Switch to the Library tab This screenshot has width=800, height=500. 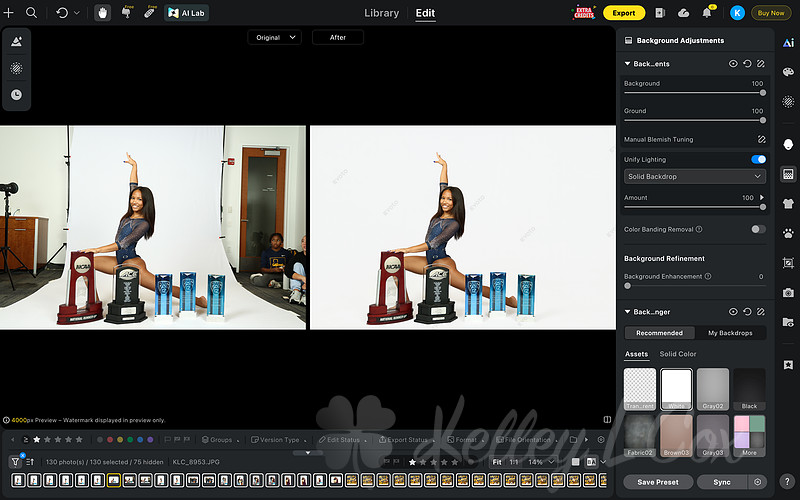tap(381, 13)
